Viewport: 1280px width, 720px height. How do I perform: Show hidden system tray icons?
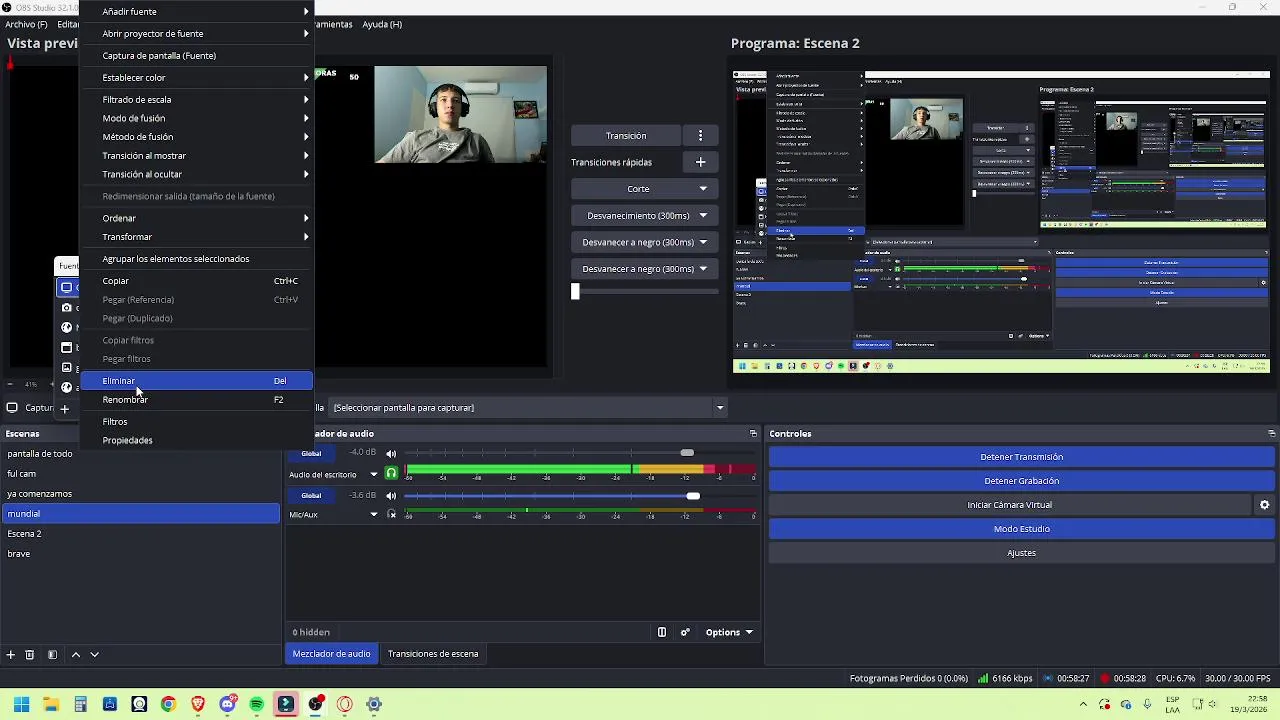[1083, 704]
